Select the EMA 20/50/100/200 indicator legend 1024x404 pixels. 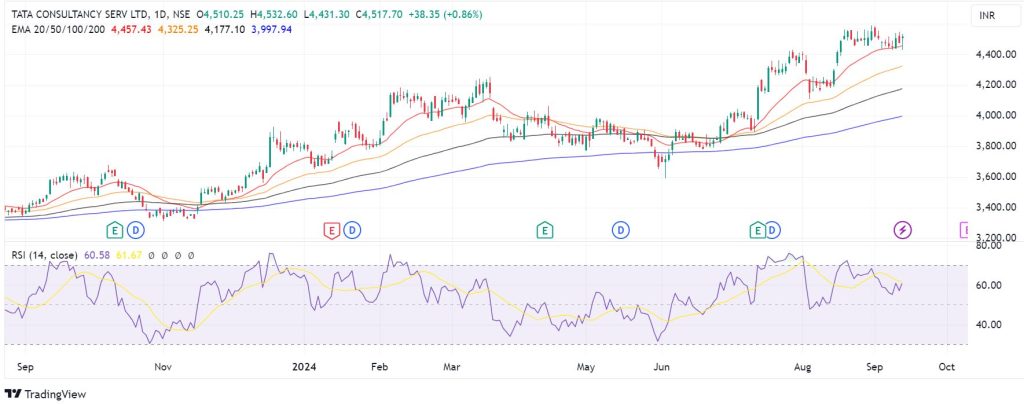[59, 29]
